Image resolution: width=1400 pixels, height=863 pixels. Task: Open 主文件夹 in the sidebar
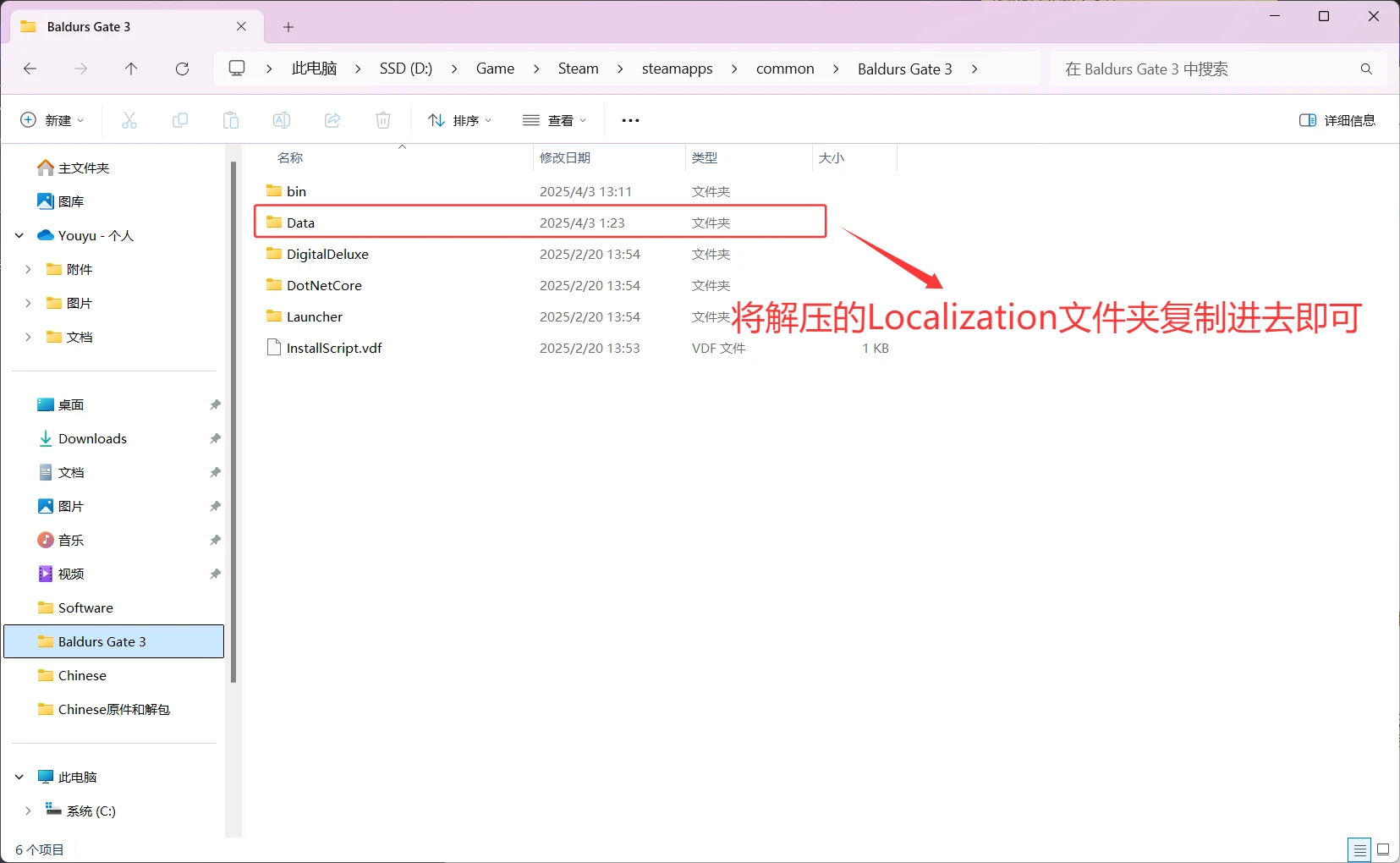[x=74, y=168]
